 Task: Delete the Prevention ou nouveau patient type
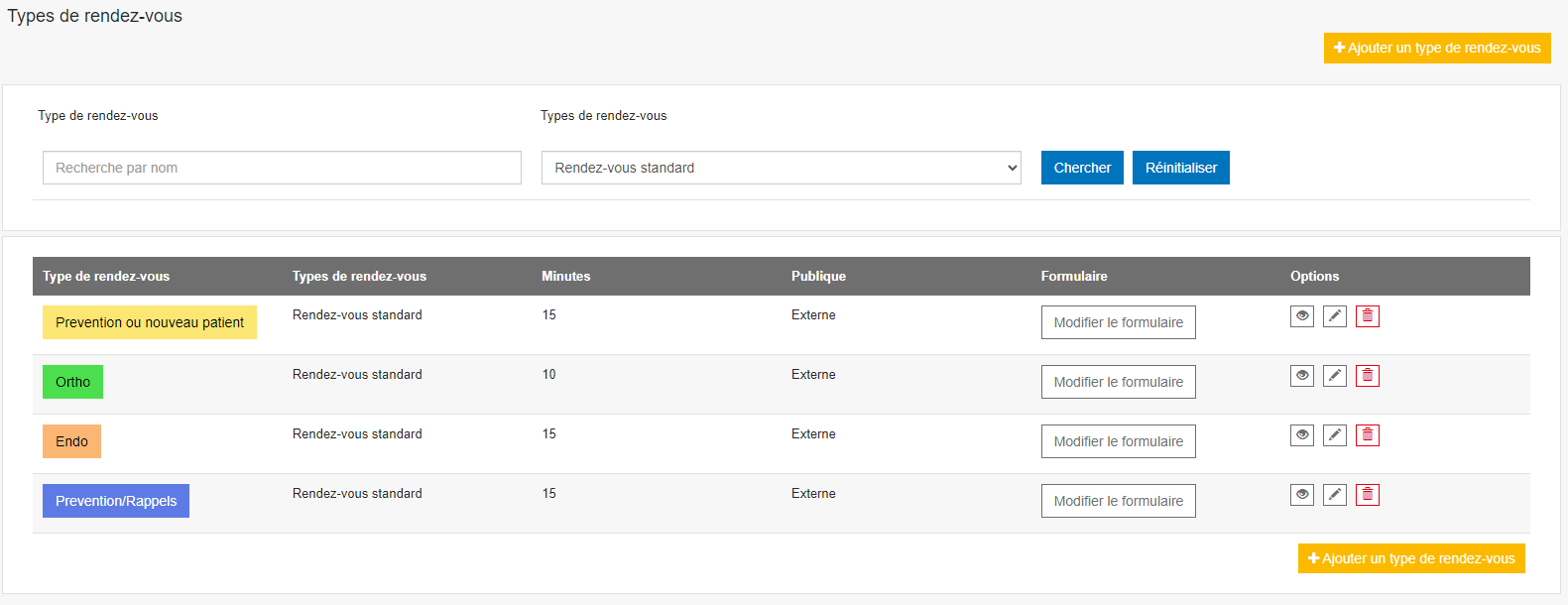(1368, 316)
